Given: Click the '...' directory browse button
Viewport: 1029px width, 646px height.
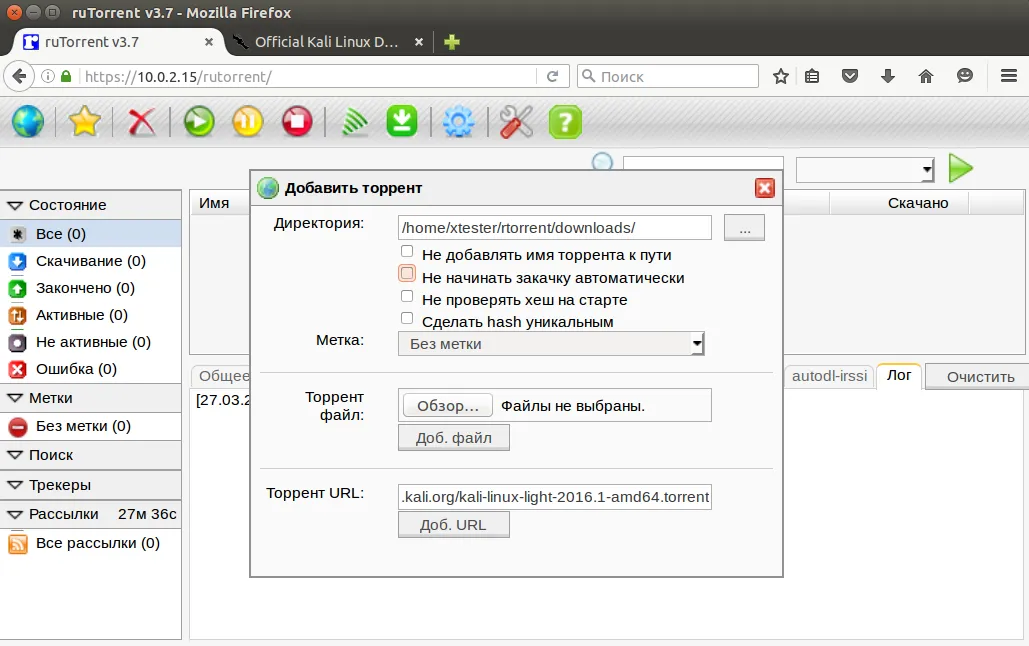Looking at the screenshot, I should 744,228.
